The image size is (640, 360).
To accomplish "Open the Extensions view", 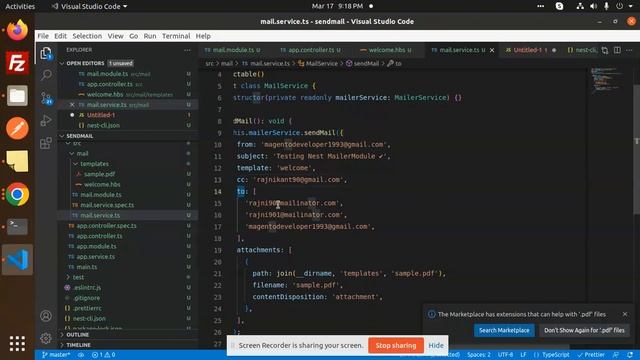I will 46,143.
